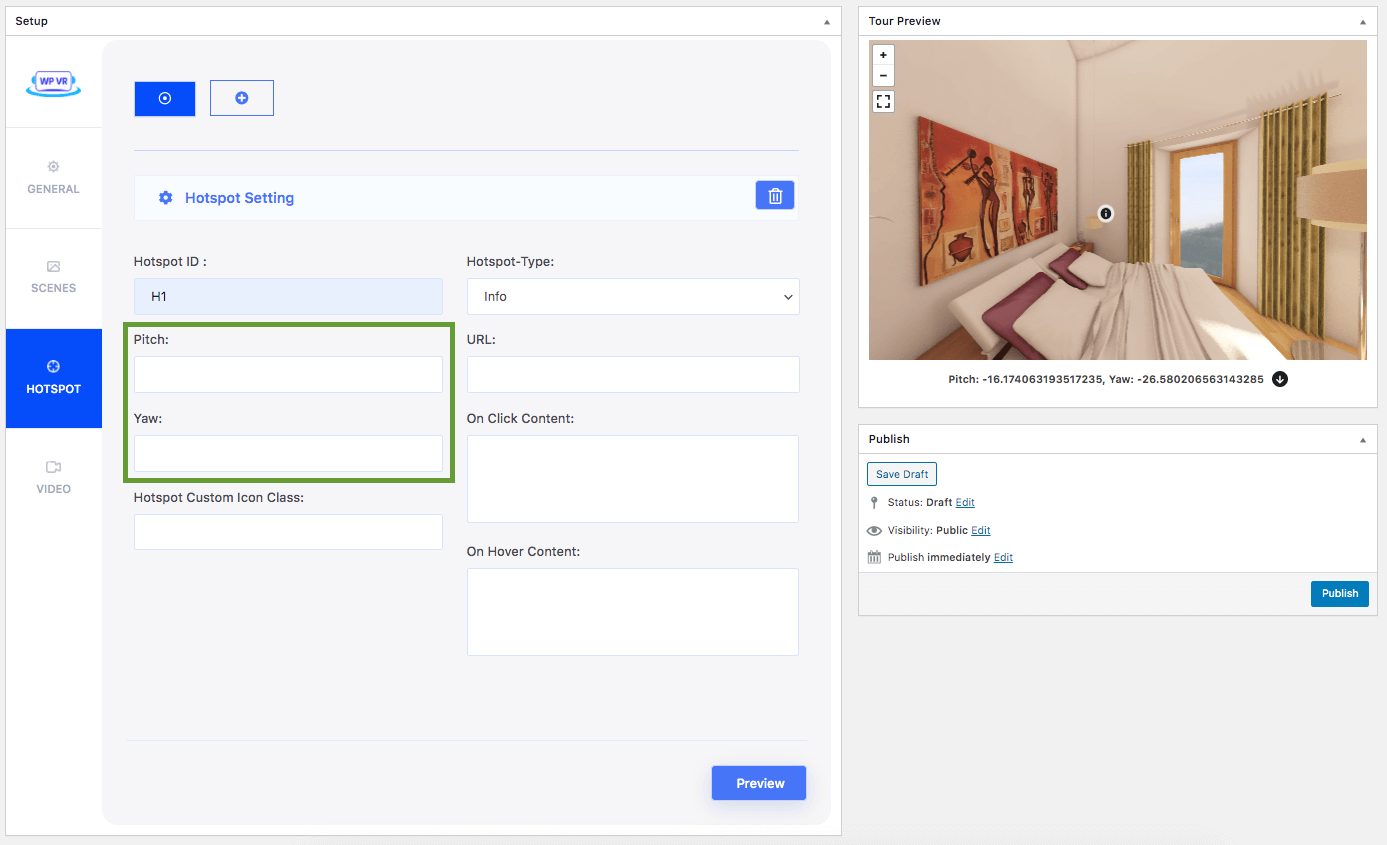Focus the Hotspot ID field
This screenshot has width=1387, height=845.
tap(288, 296)
